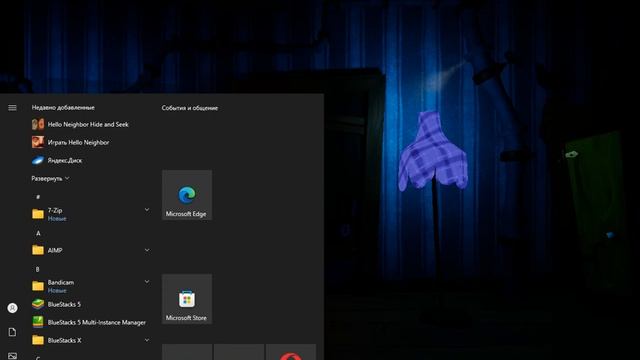
Task: Click the B letter group header
Action: [38, 269]
